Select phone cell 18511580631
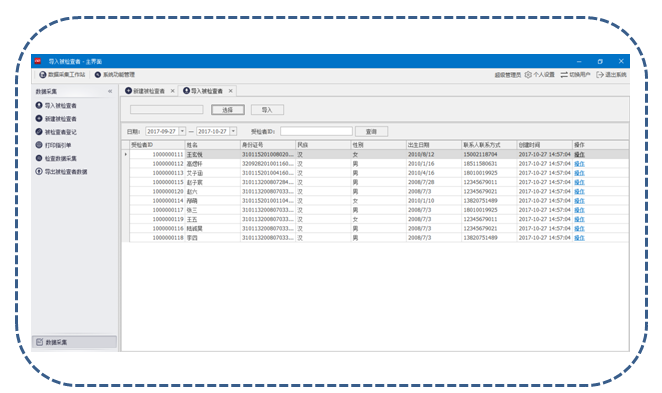 (489, 164)
